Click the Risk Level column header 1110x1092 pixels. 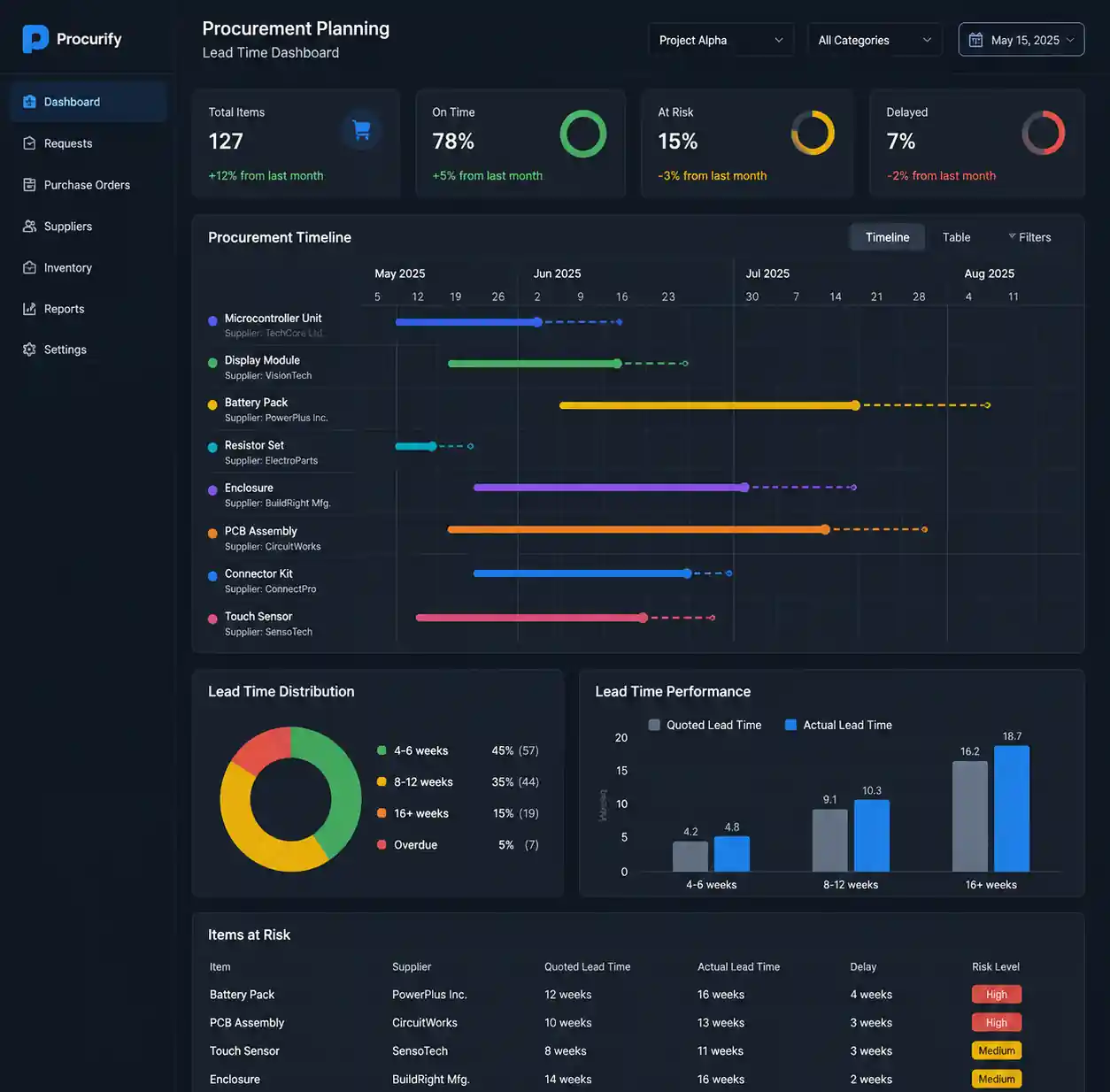(996, 966)
